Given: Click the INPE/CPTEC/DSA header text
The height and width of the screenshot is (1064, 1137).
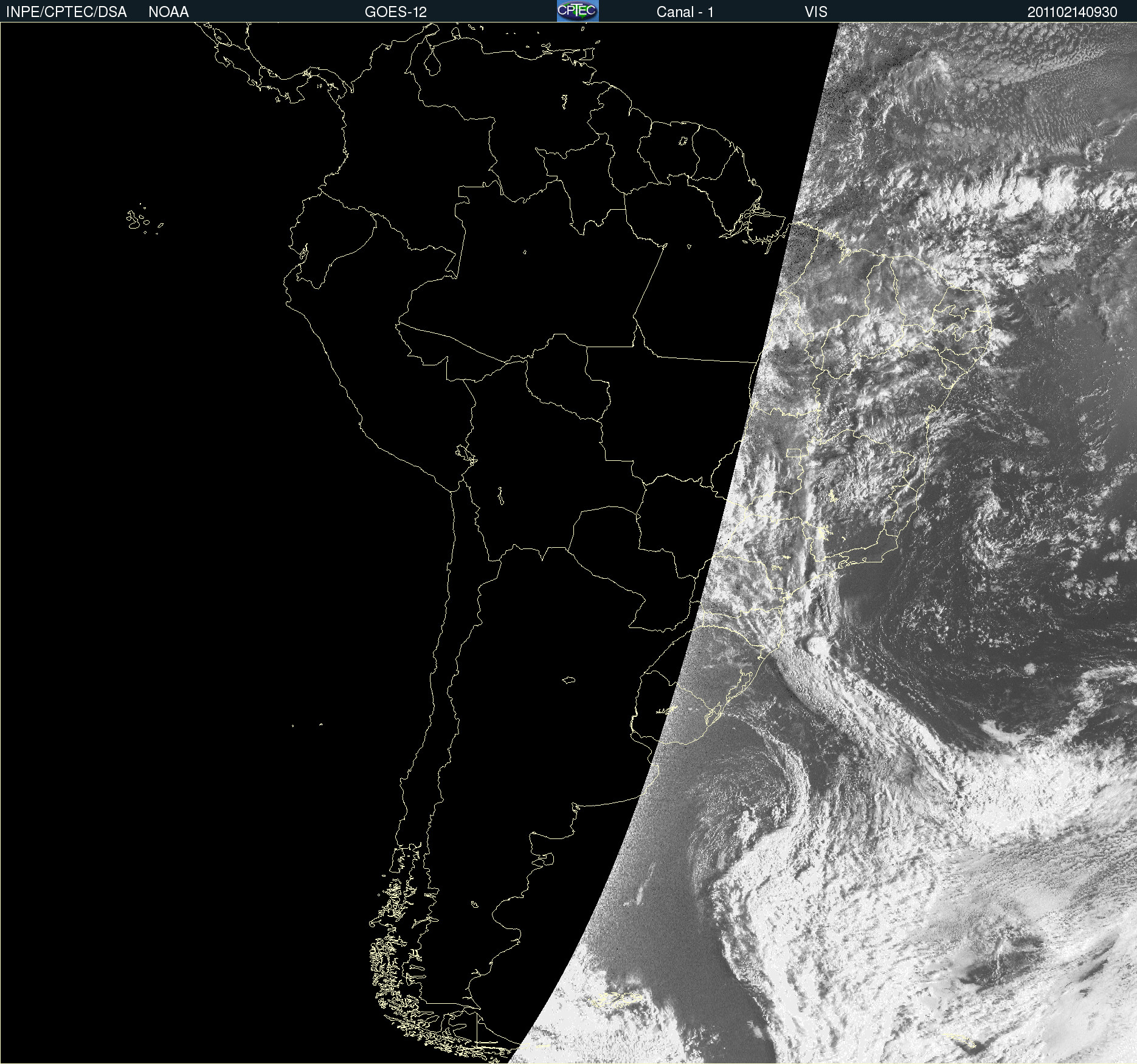Looking at the screenshot, I should [x=66, y=12].
